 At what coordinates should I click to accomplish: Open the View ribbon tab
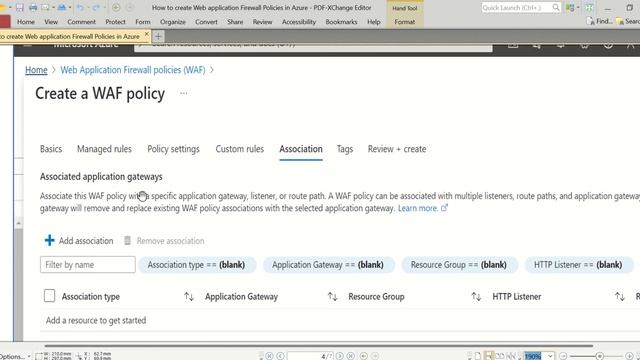click(x=51, y=22)
